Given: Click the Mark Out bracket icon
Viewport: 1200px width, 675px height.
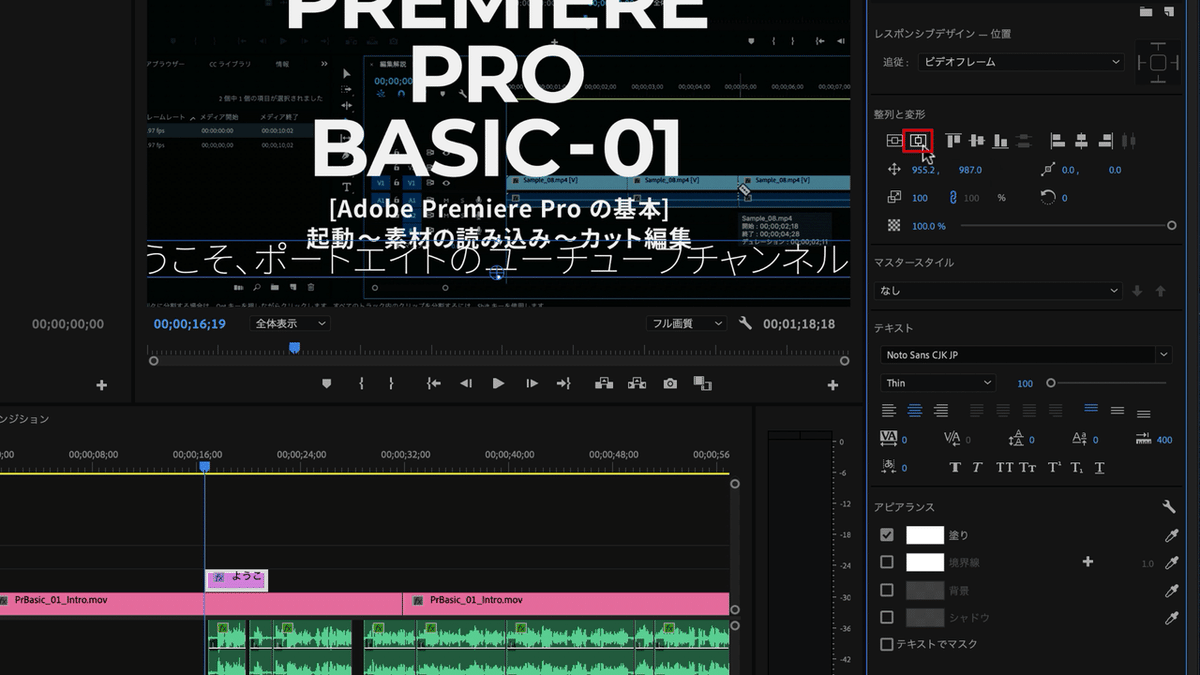Looking at the screenshot, I should point(391,383).
